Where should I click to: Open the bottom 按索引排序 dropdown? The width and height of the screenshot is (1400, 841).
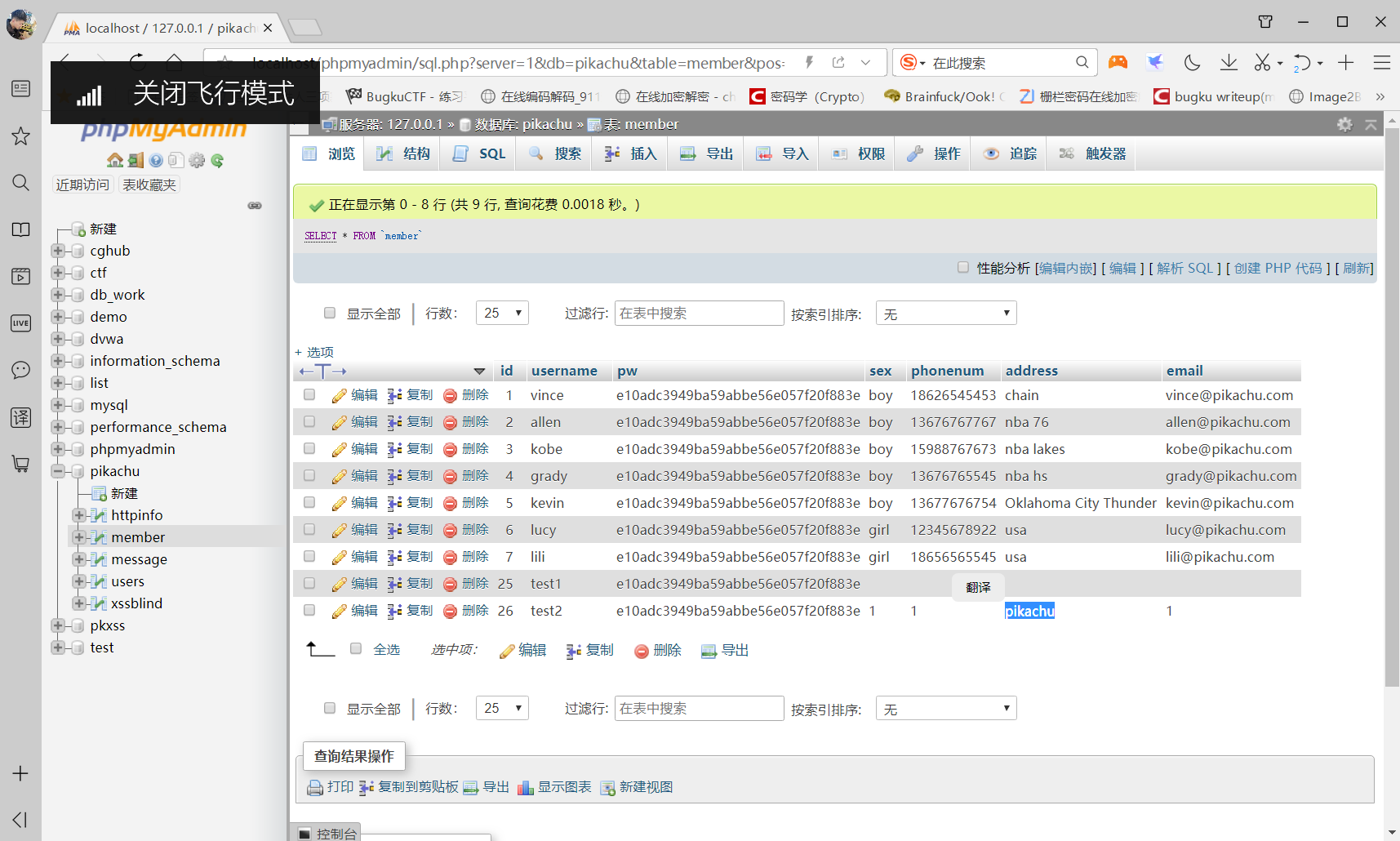[x=946, y=708]
